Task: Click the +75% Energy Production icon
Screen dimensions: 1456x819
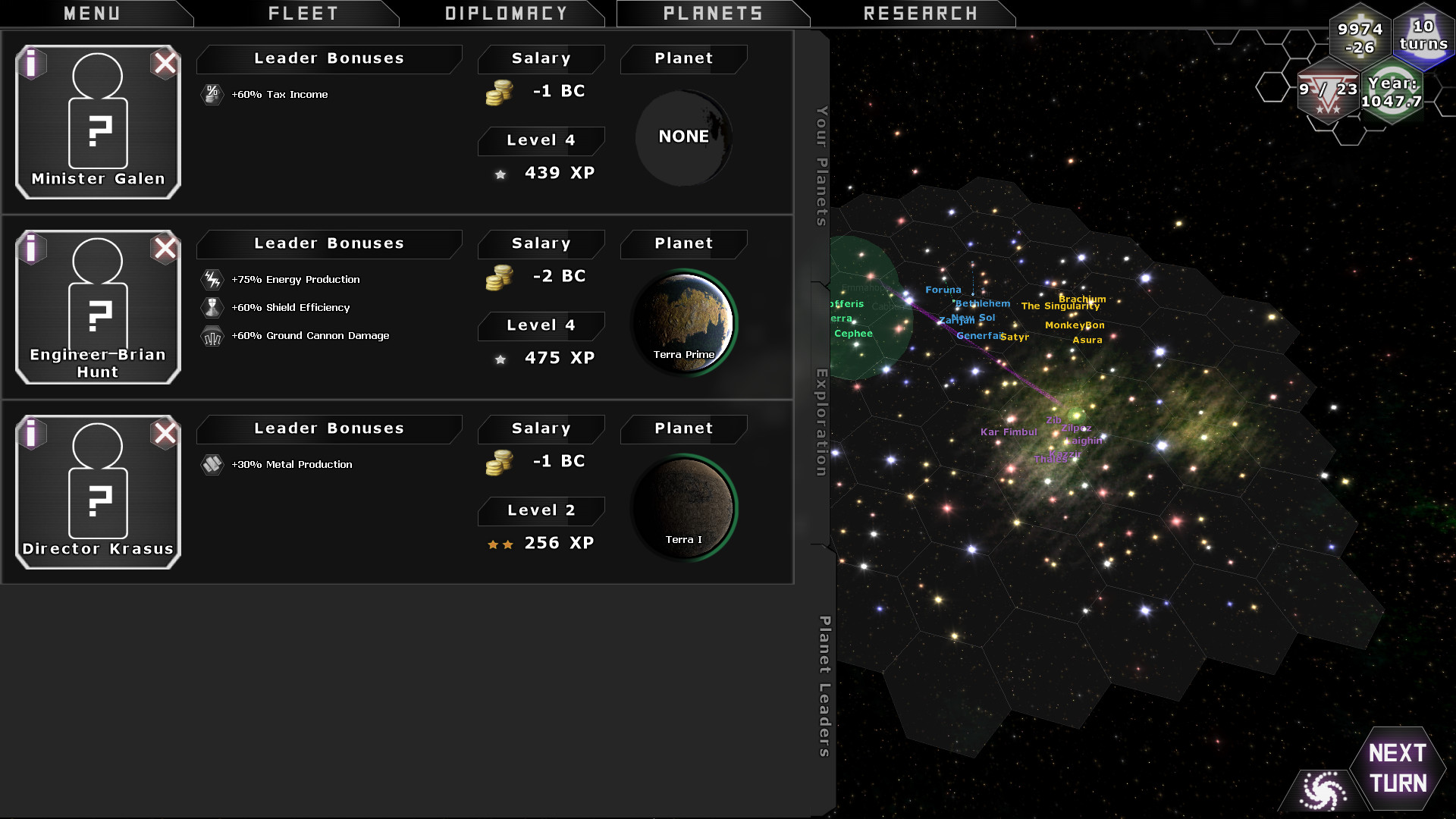Action: 211,279
